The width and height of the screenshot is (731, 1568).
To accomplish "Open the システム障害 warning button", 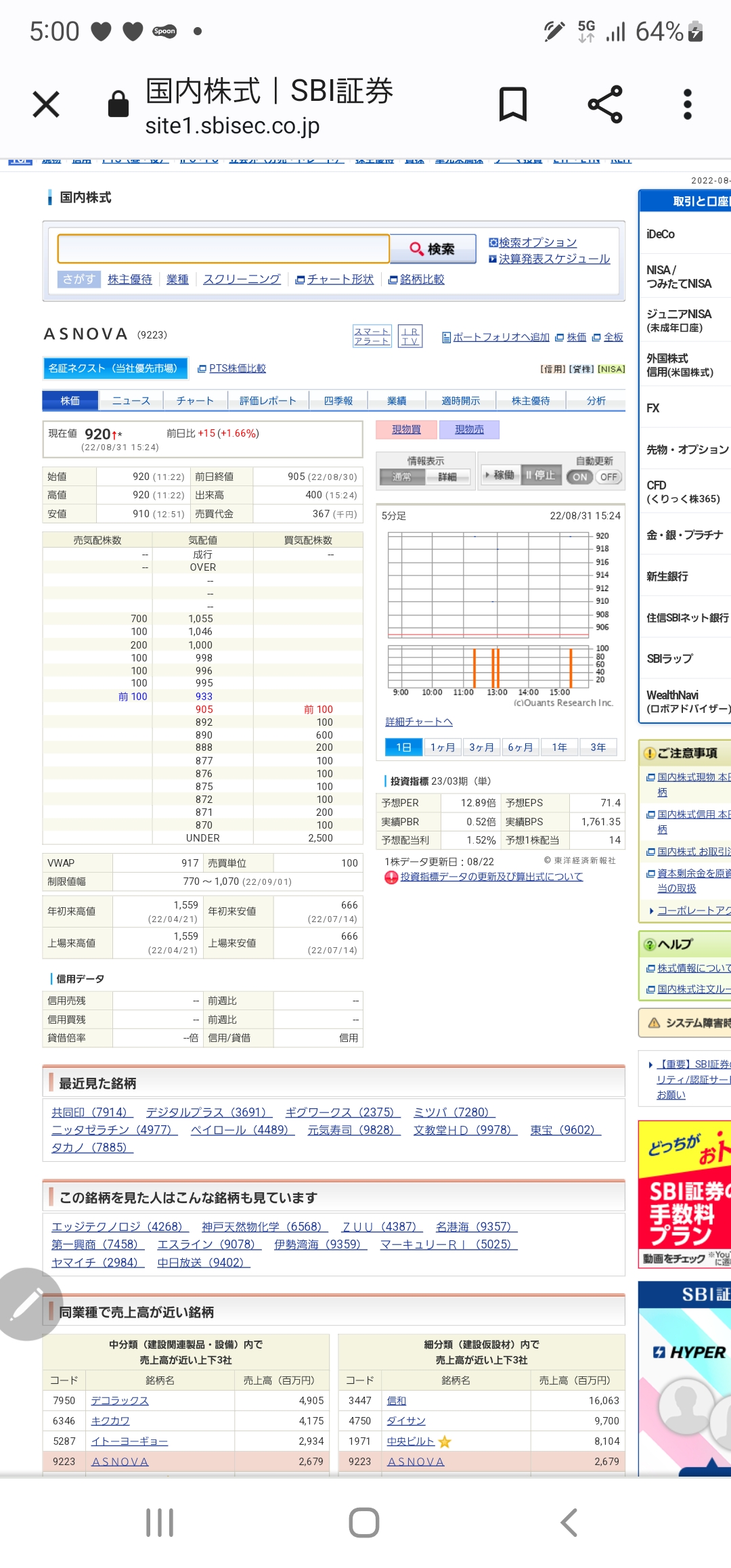I will pyautogui.click(x=685, y=1022).
